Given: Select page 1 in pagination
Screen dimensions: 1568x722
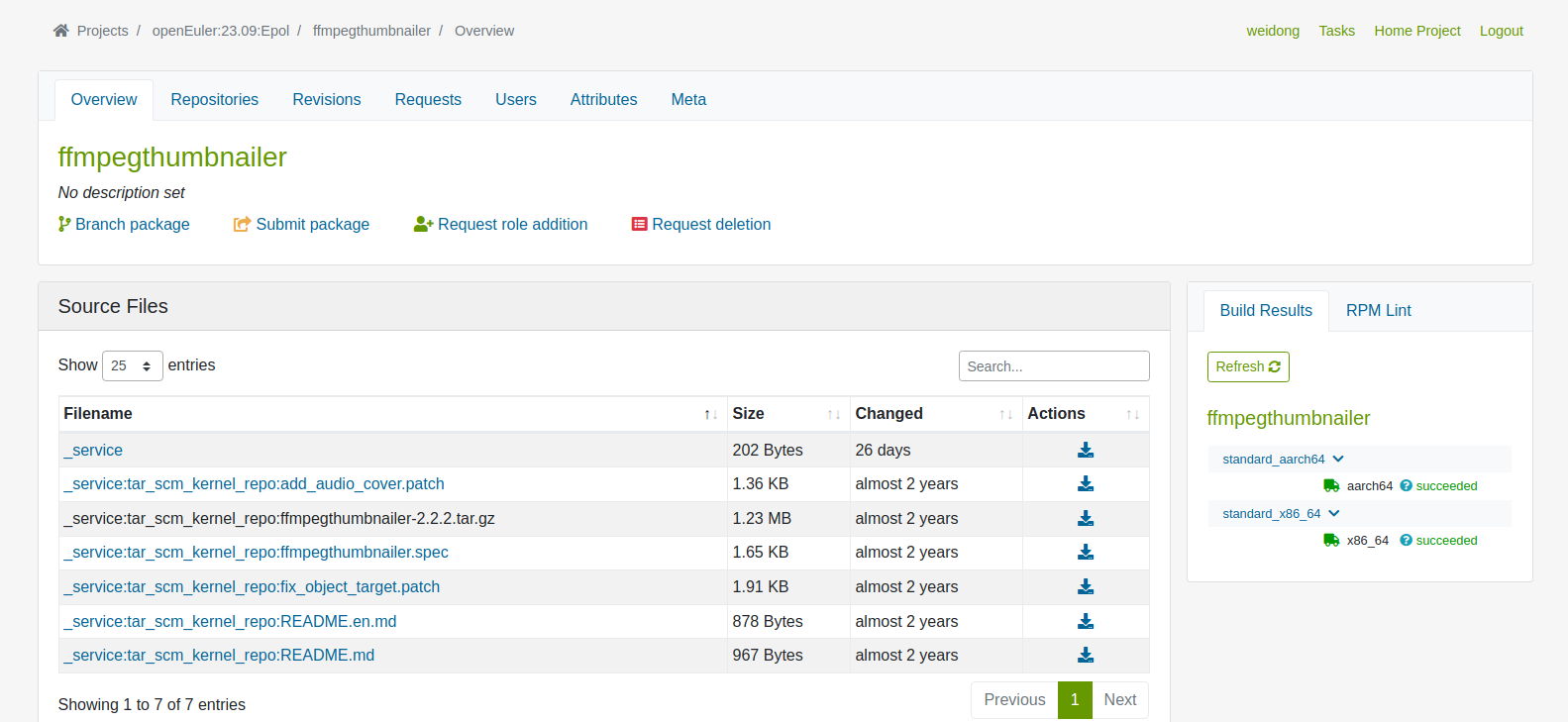Looking at the screenshot, I should 1075,700.
